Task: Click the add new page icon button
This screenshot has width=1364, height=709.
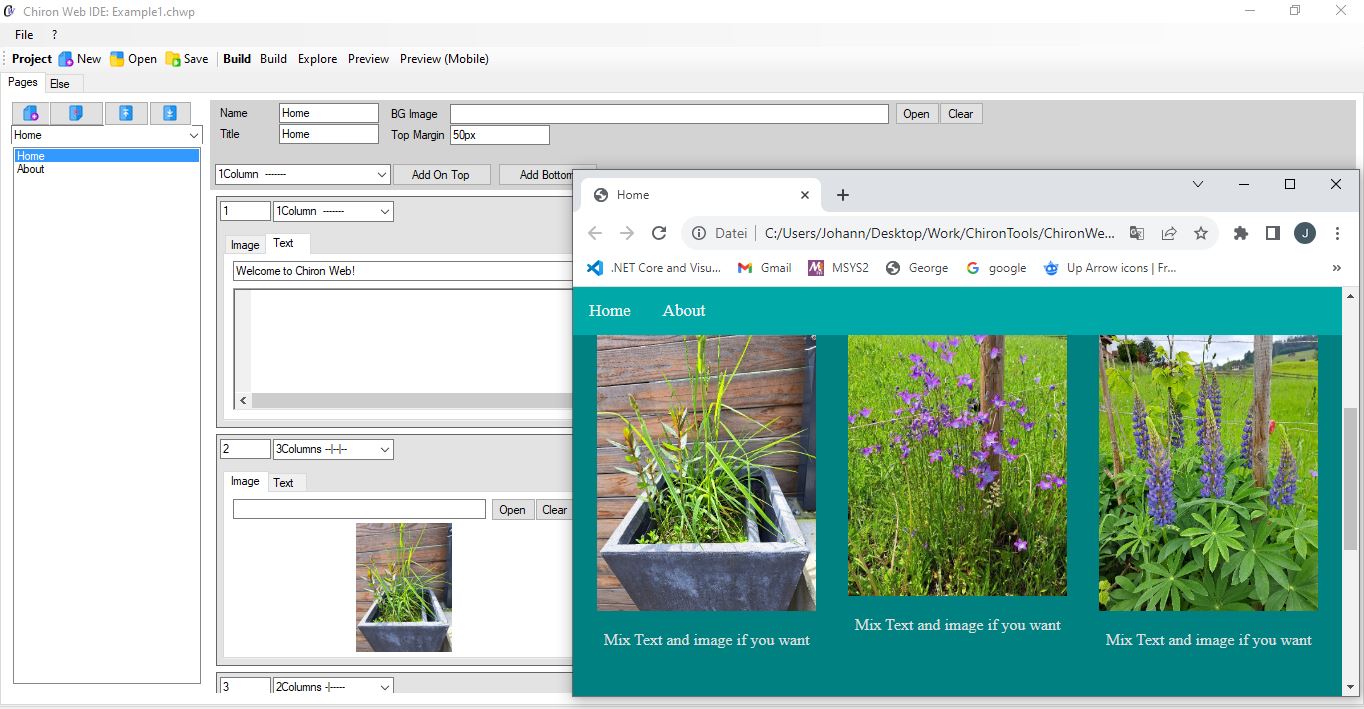Action: pyautogui.click(x=31, y=113)
